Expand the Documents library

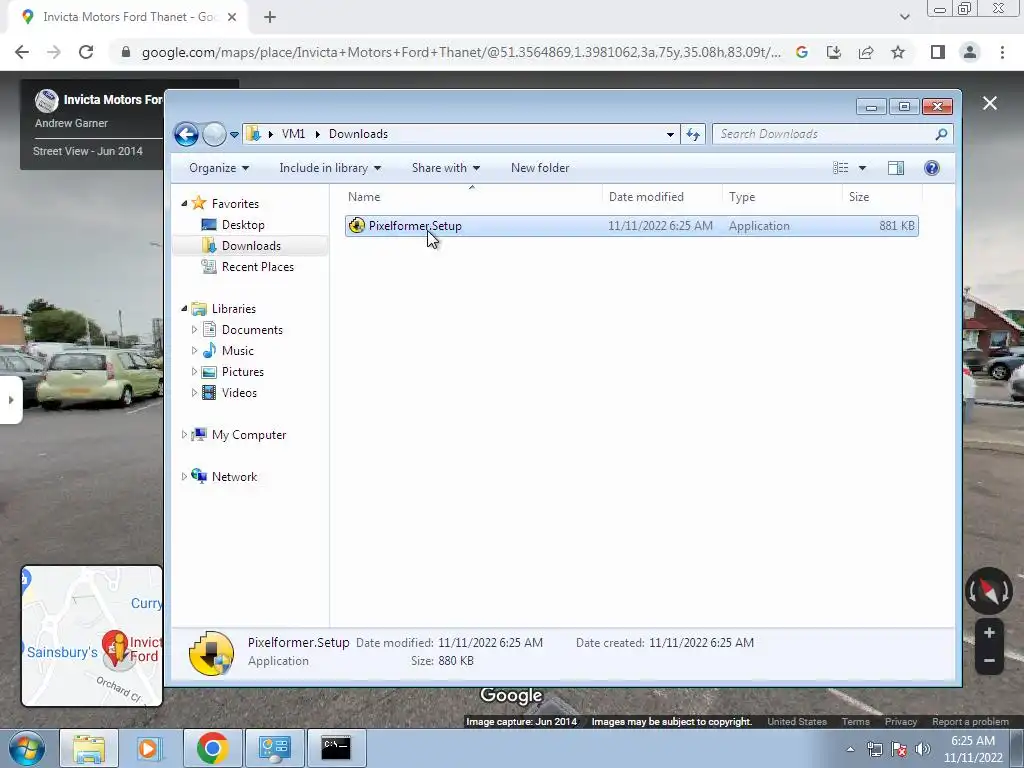[x=194, y=330]
